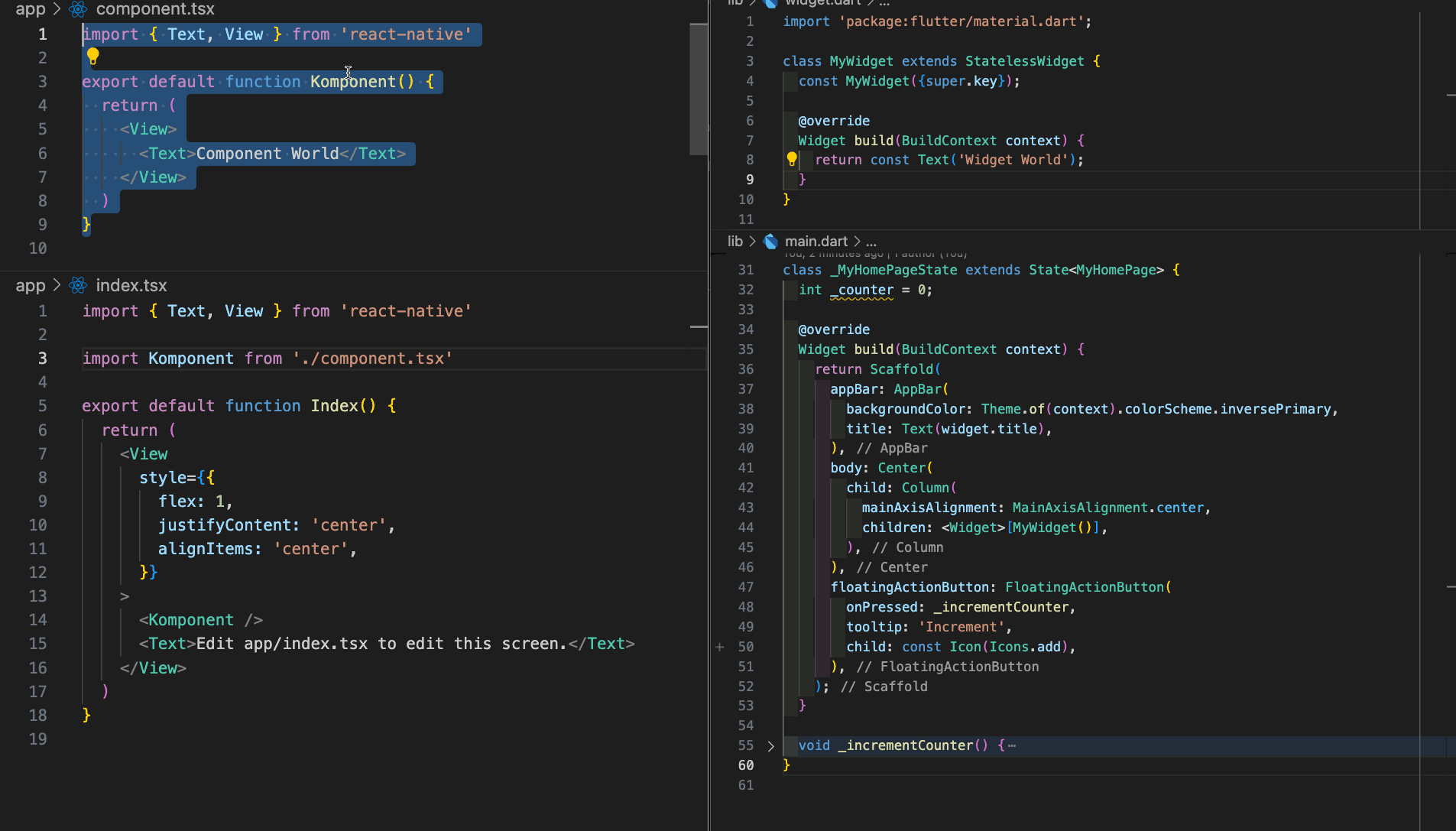Image resolution: width=1456 pixels, height=831 pixels.
Task: Open the 'app' breadcrumb above index.tsx
Action: [31, 286]
